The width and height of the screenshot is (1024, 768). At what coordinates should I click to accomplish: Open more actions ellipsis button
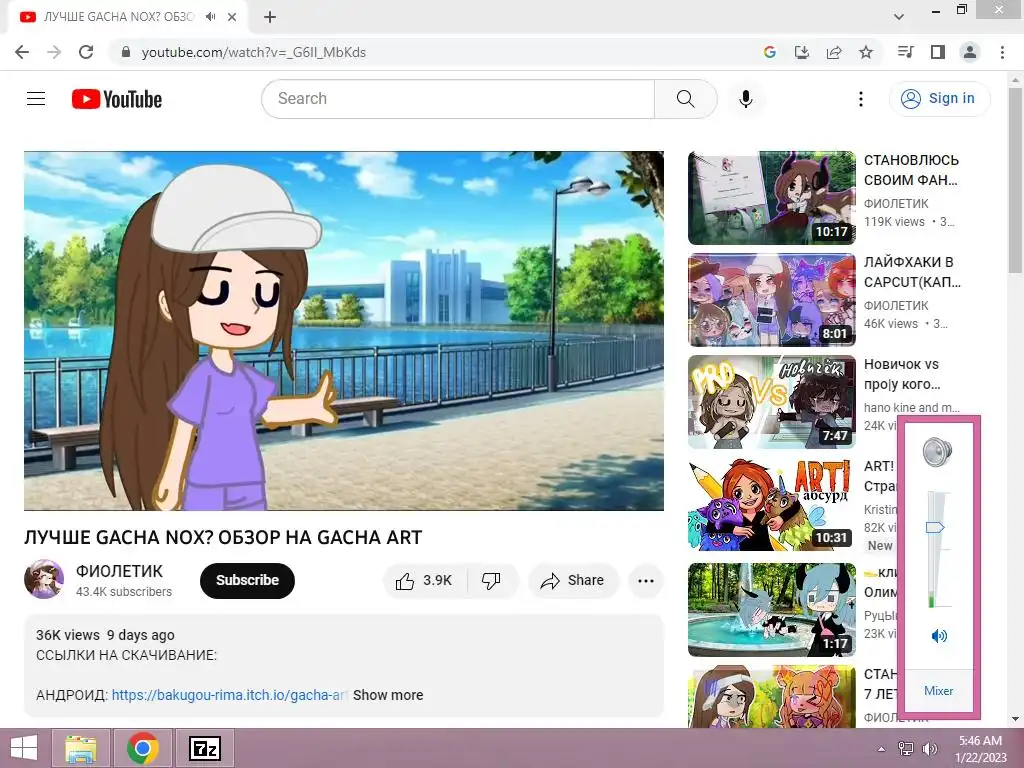646,581
